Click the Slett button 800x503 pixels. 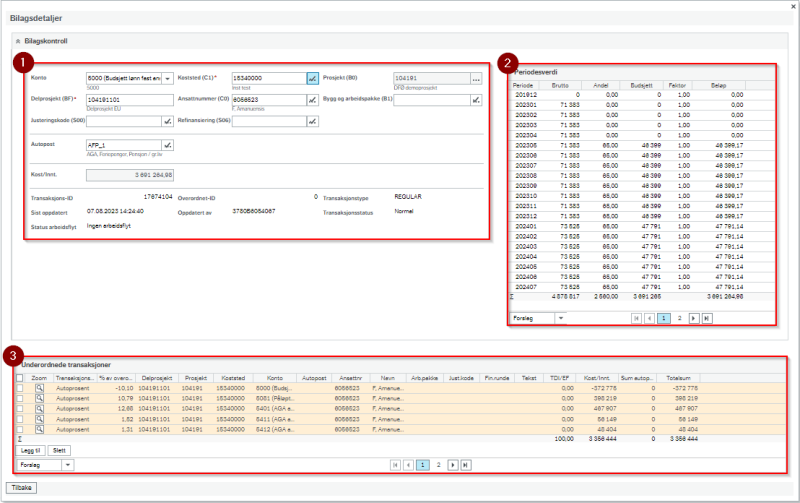(x=59, y=450)
